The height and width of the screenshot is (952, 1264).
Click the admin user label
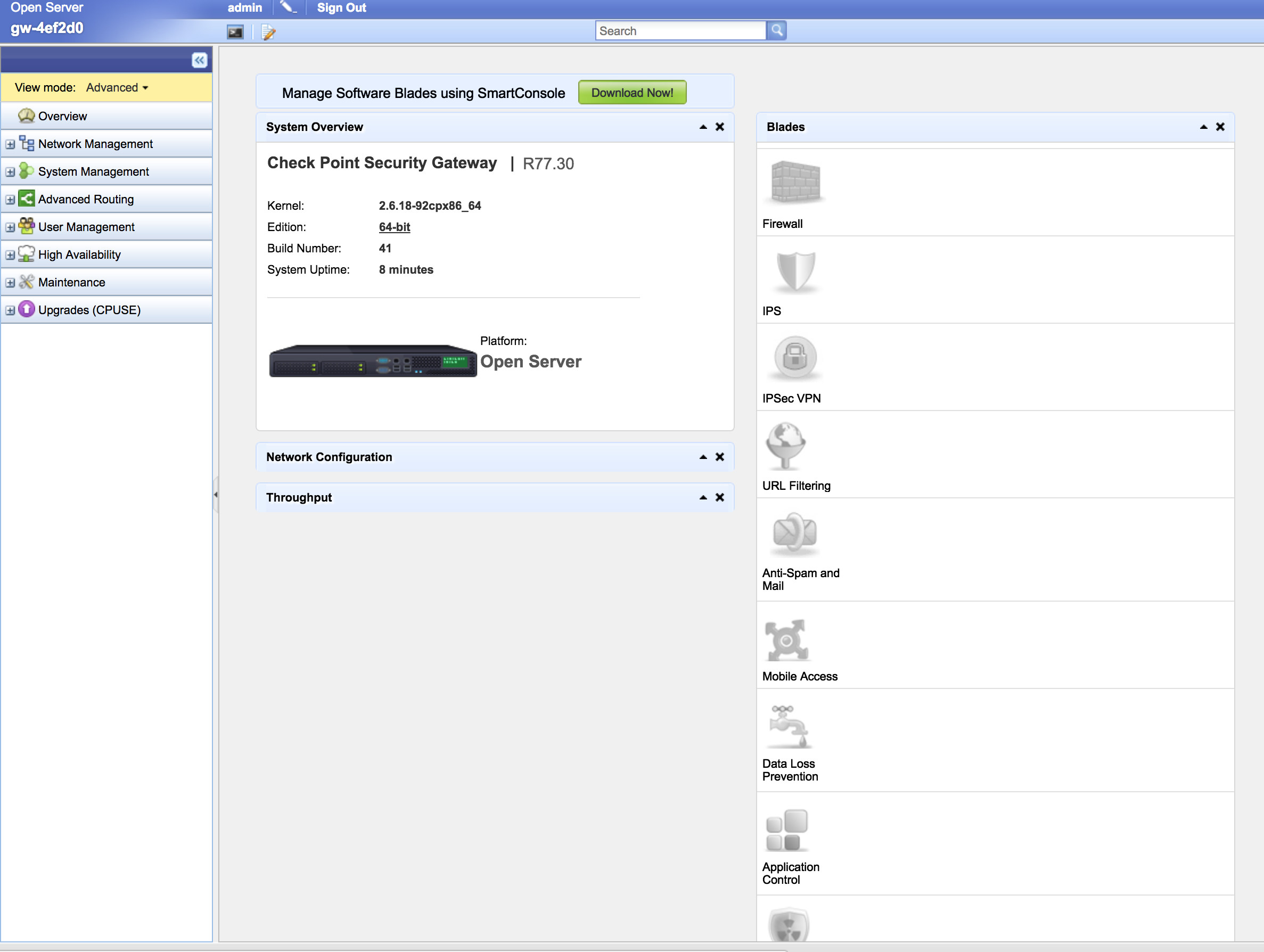click(244, 8)
